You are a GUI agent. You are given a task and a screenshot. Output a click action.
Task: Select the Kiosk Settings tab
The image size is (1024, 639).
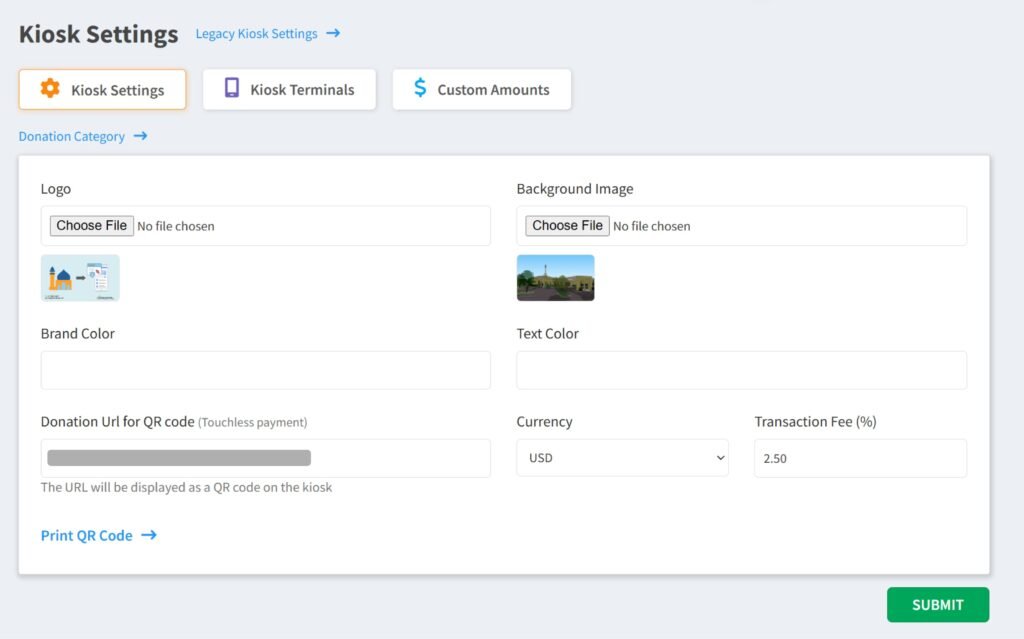pyautogui.click(x=102, y=89)
